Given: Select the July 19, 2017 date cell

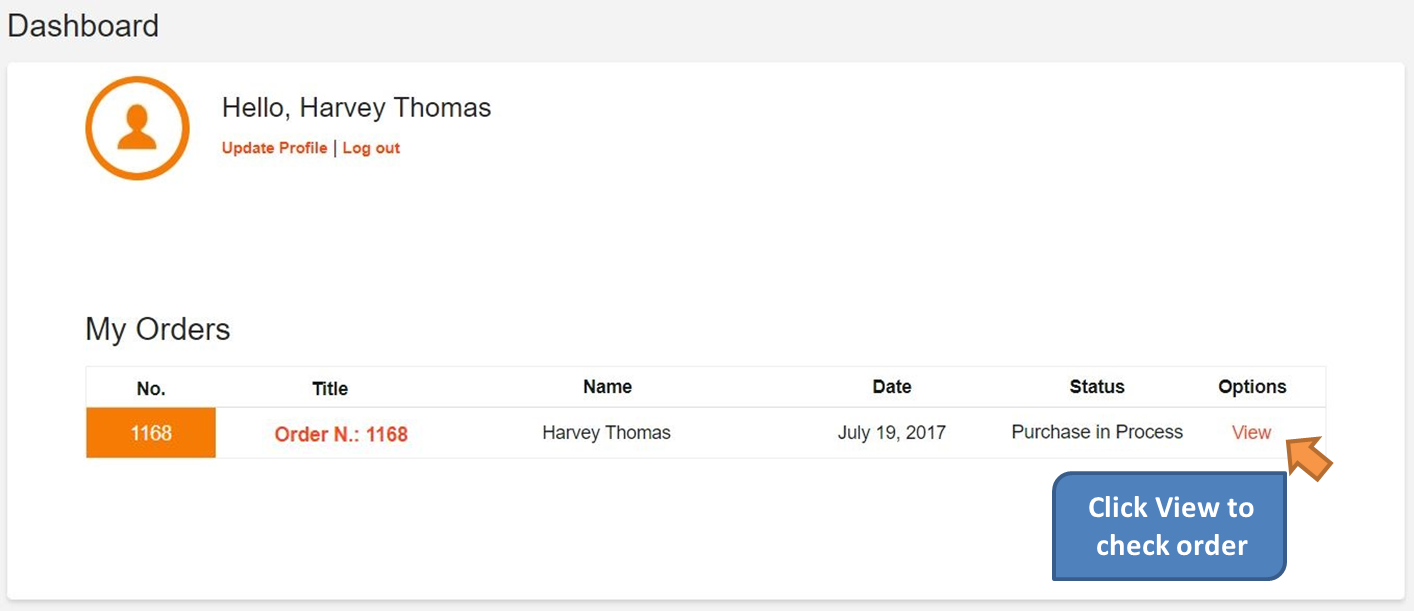Looking at the screenshot, I should (891, 432).
